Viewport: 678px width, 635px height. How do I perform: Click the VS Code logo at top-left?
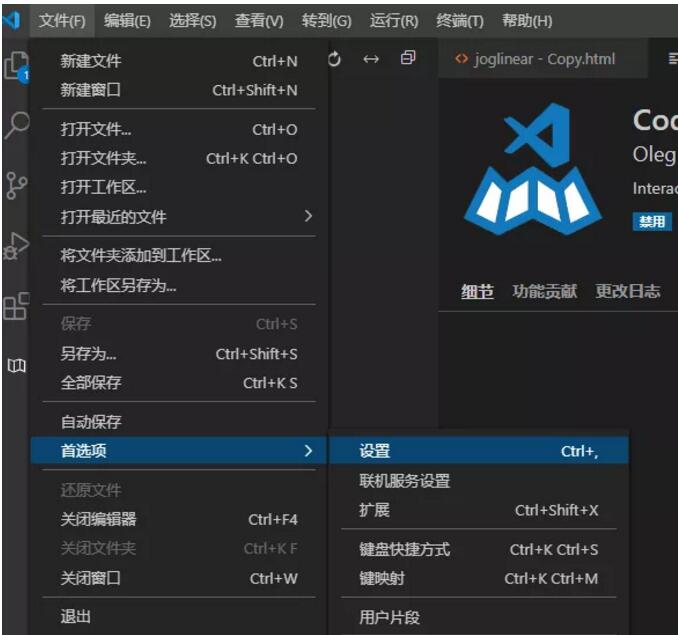point(12,20)
